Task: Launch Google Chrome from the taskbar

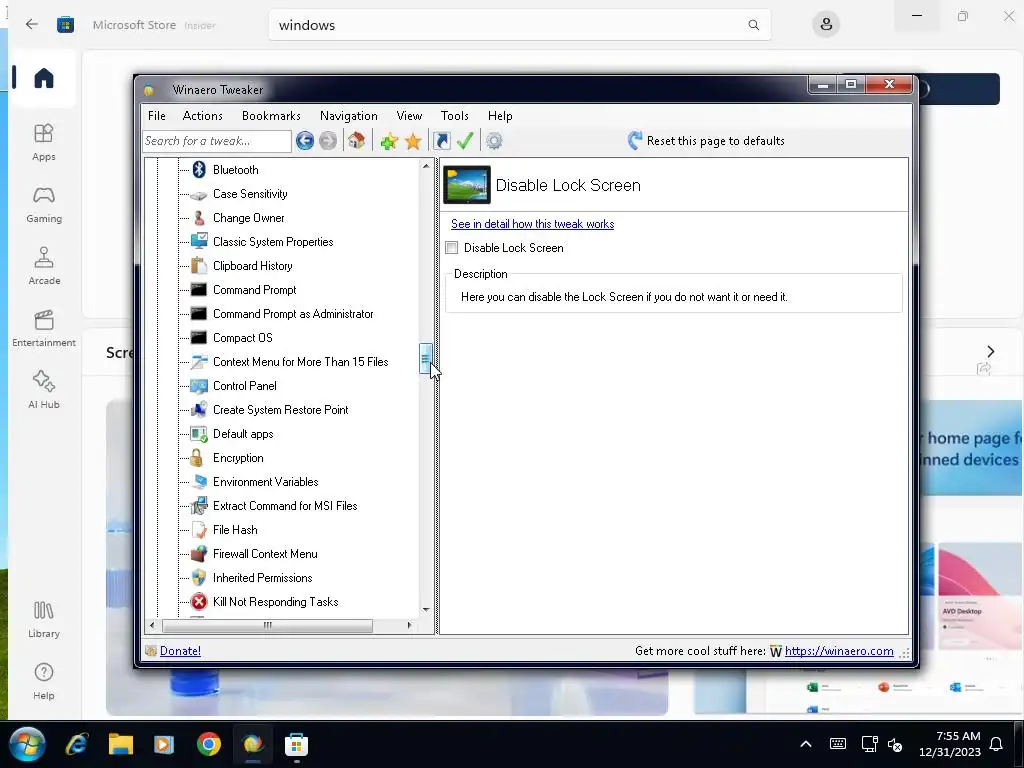Action: (x=209, y=744)
